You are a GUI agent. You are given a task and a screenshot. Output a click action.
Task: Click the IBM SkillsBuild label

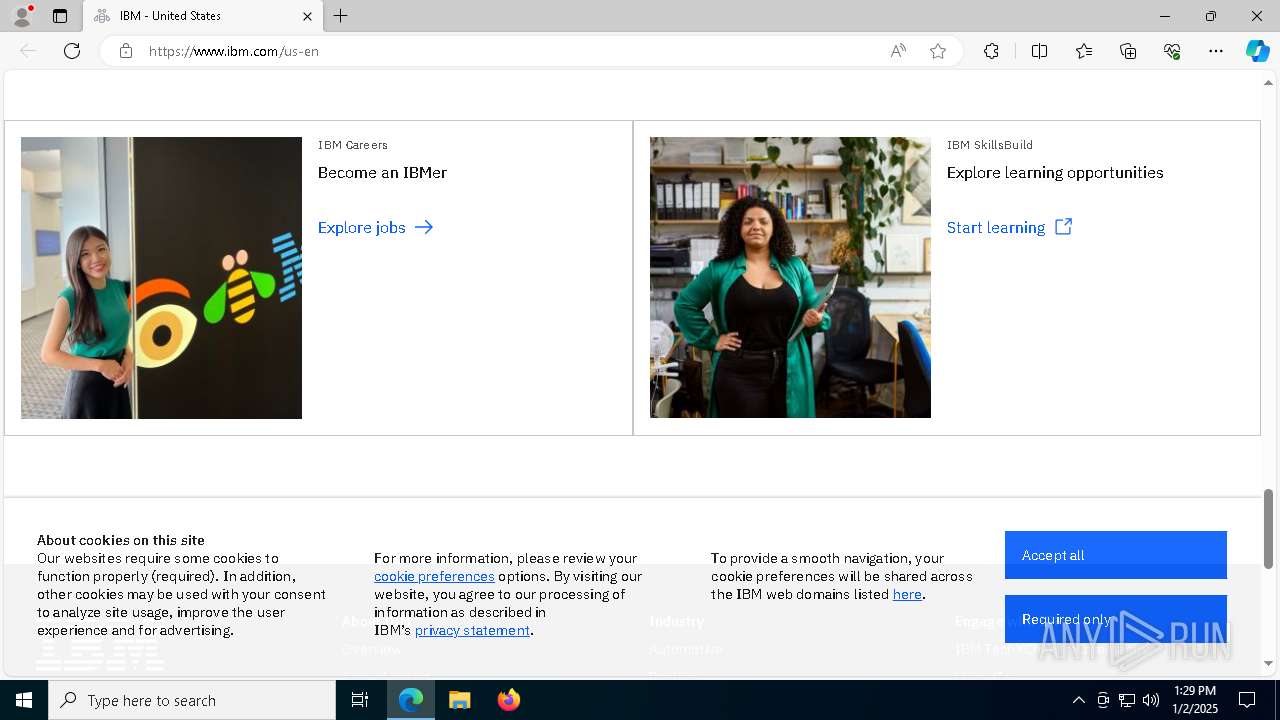click(990, 145)
